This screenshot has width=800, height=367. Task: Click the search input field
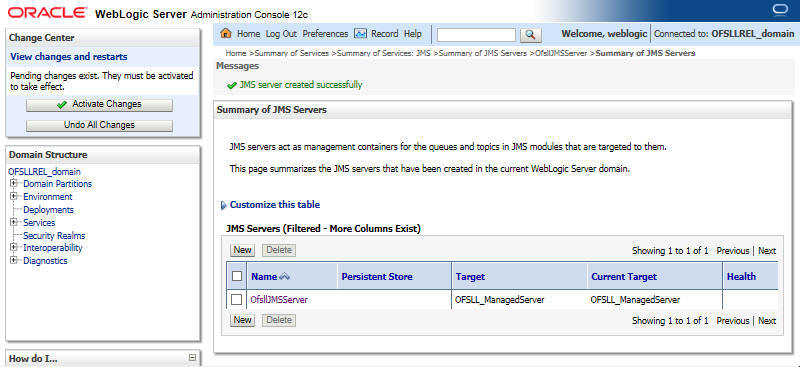[477, 35]
